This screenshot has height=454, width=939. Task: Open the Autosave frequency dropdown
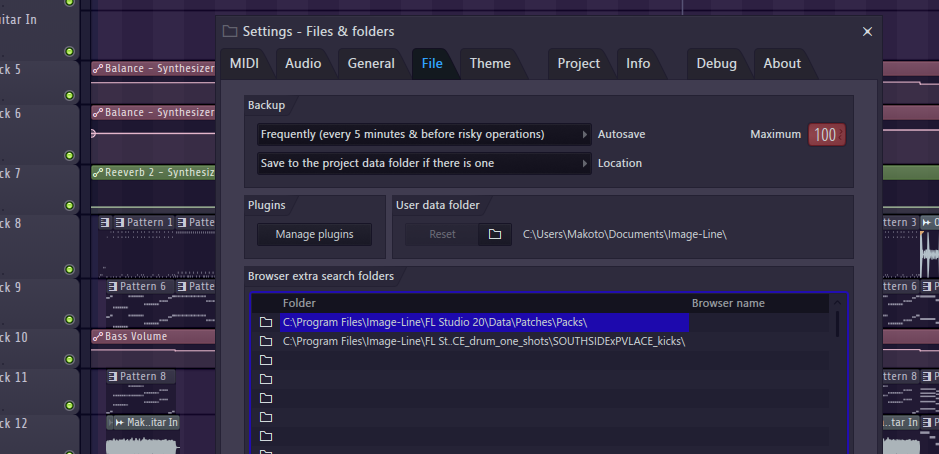click(422, 134)
